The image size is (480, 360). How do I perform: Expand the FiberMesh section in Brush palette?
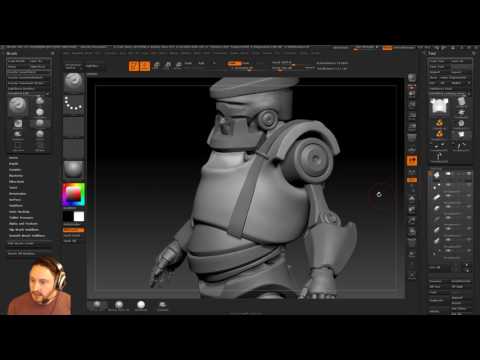(16, 182)
